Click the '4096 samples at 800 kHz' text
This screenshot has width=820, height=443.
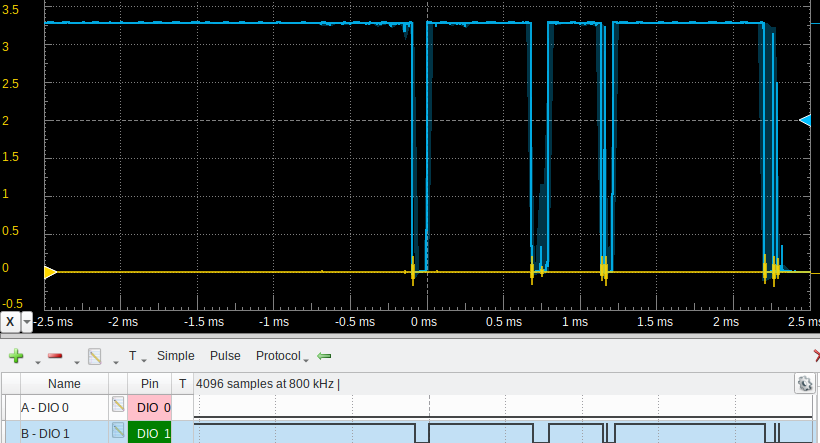coord(265,384)
